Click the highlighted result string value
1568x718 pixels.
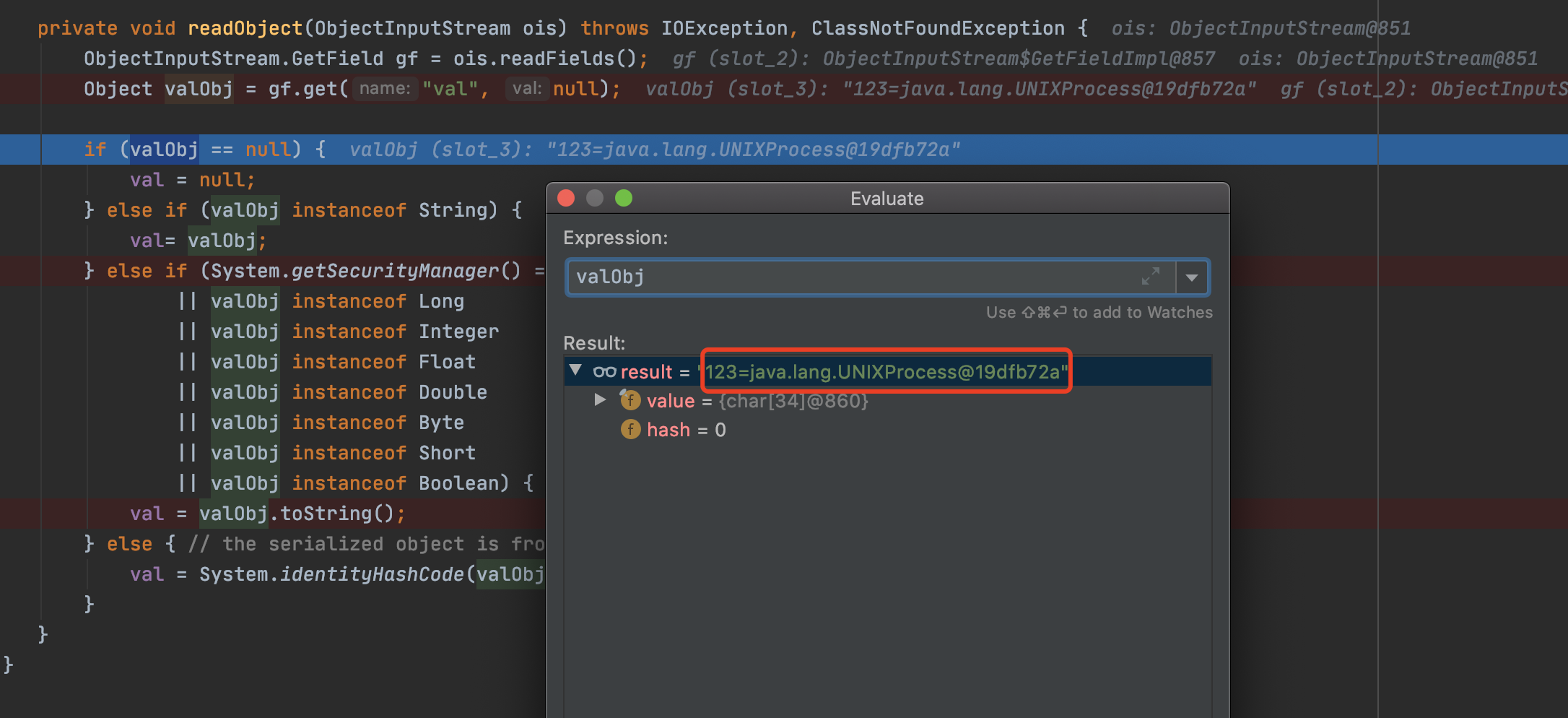885,372
